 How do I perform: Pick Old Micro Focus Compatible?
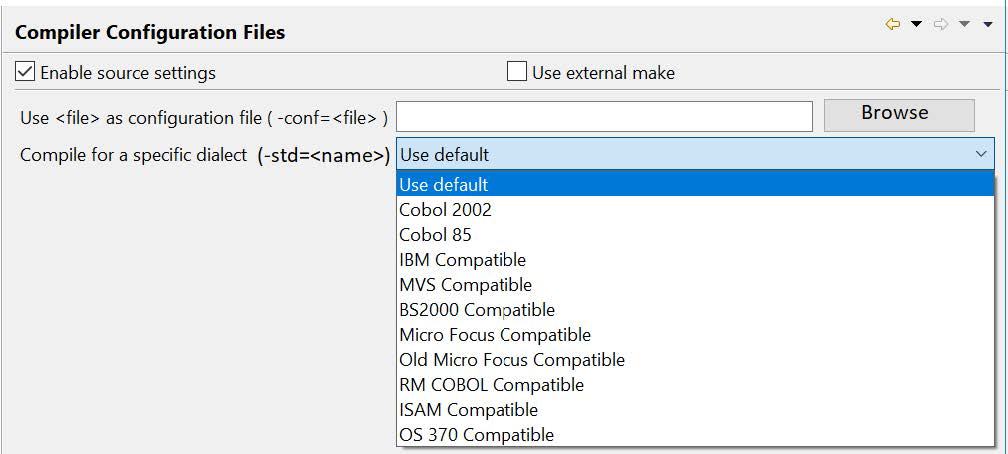(695, 359)
